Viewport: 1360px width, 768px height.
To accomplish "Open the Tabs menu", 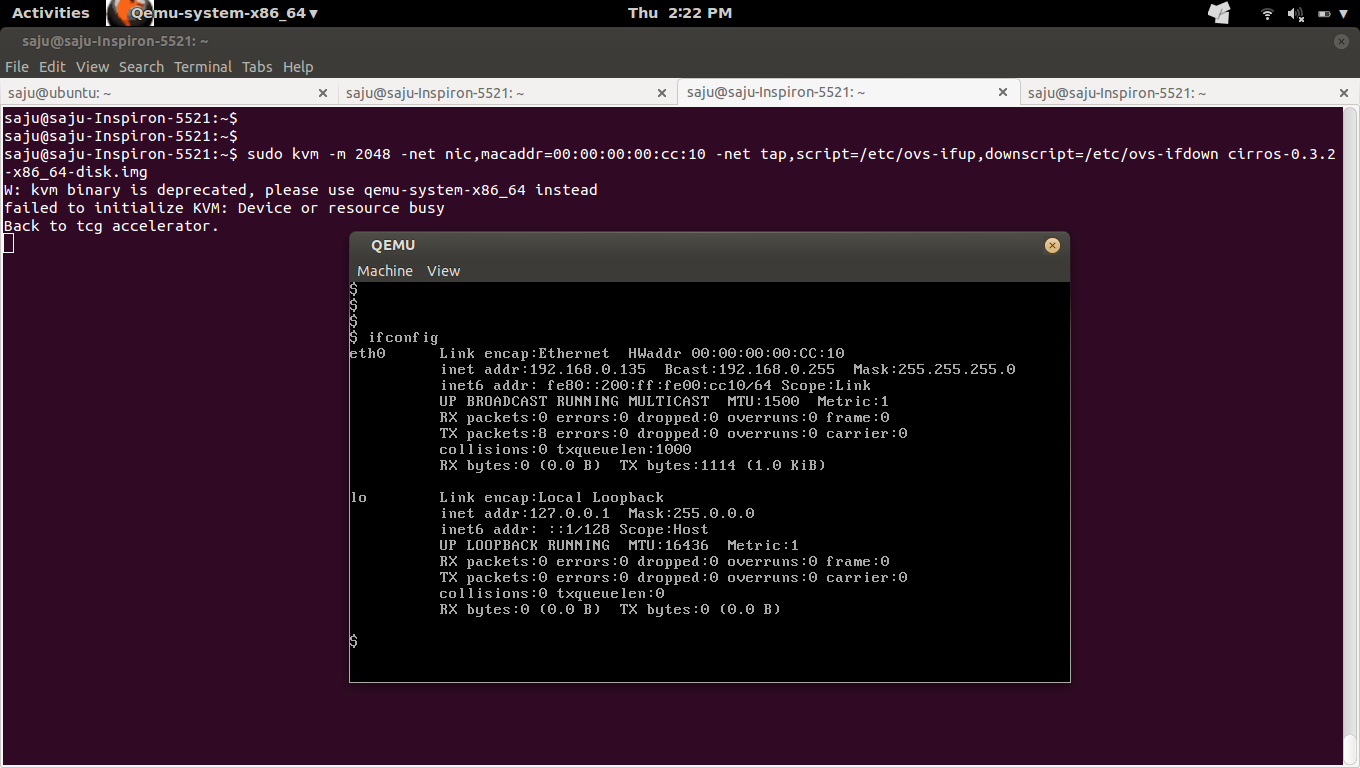I will pyautogui.click(x=257, y=67).
